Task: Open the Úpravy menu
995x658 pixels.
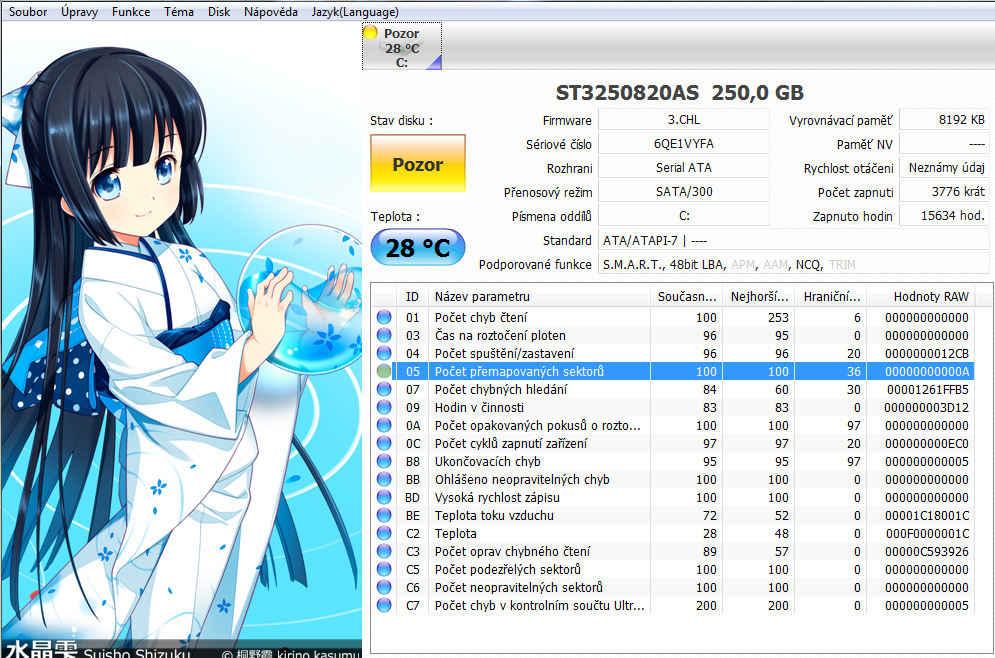Action: pos(79,11)
